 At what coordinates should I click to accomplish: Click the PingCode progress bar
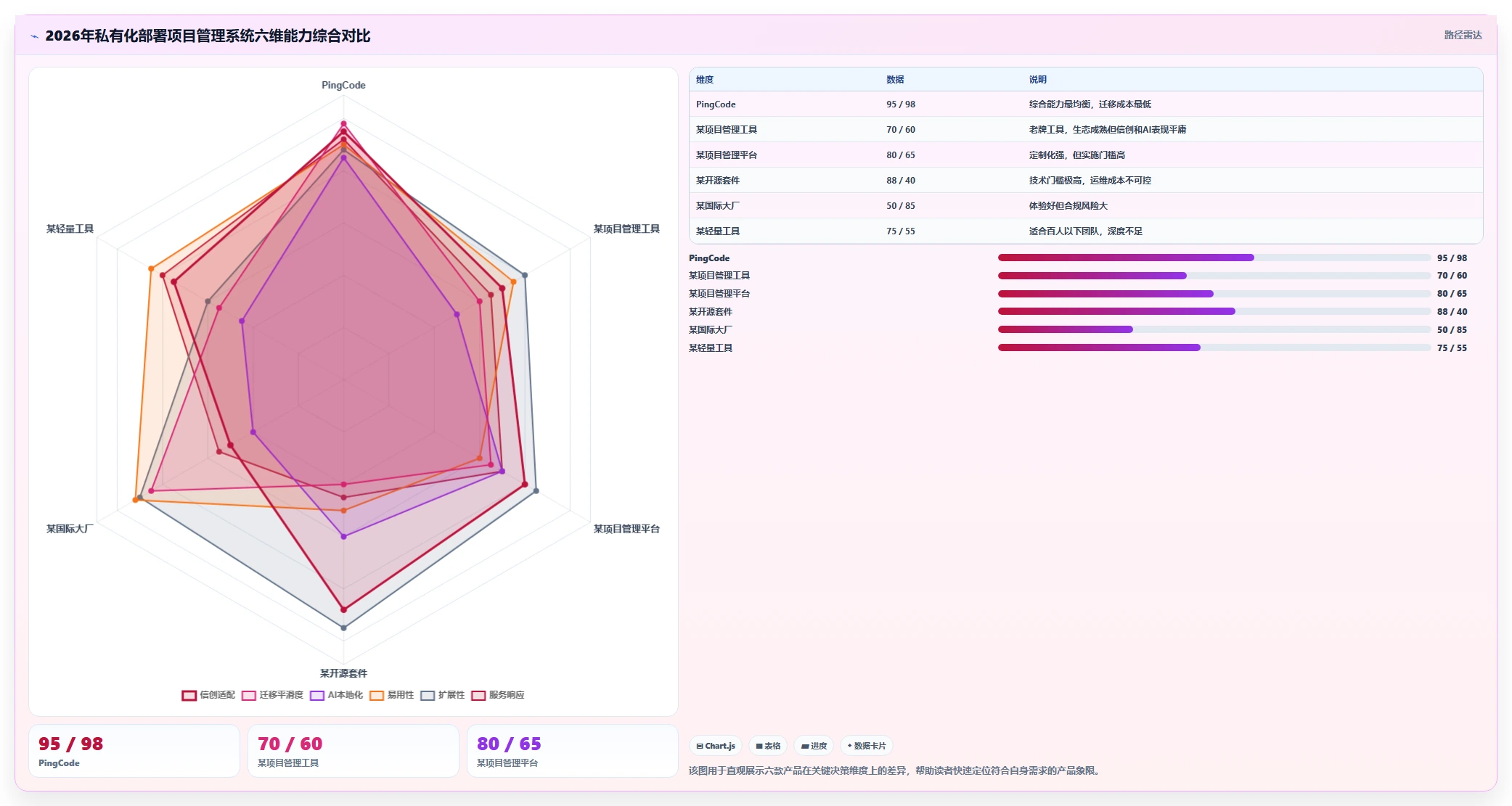point(1214,258)
